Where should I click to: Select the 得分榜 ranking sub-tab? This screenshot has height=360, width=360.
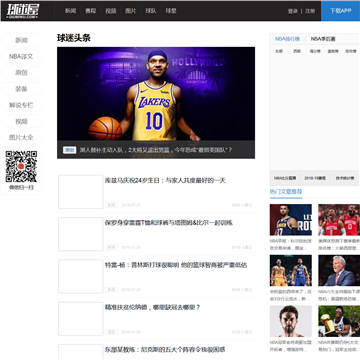click(315, 51)
